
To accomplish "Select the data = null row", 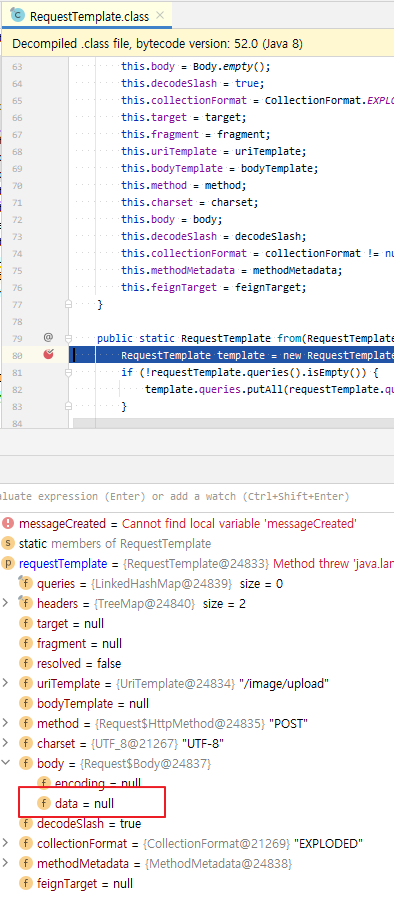I will point(197,803).
